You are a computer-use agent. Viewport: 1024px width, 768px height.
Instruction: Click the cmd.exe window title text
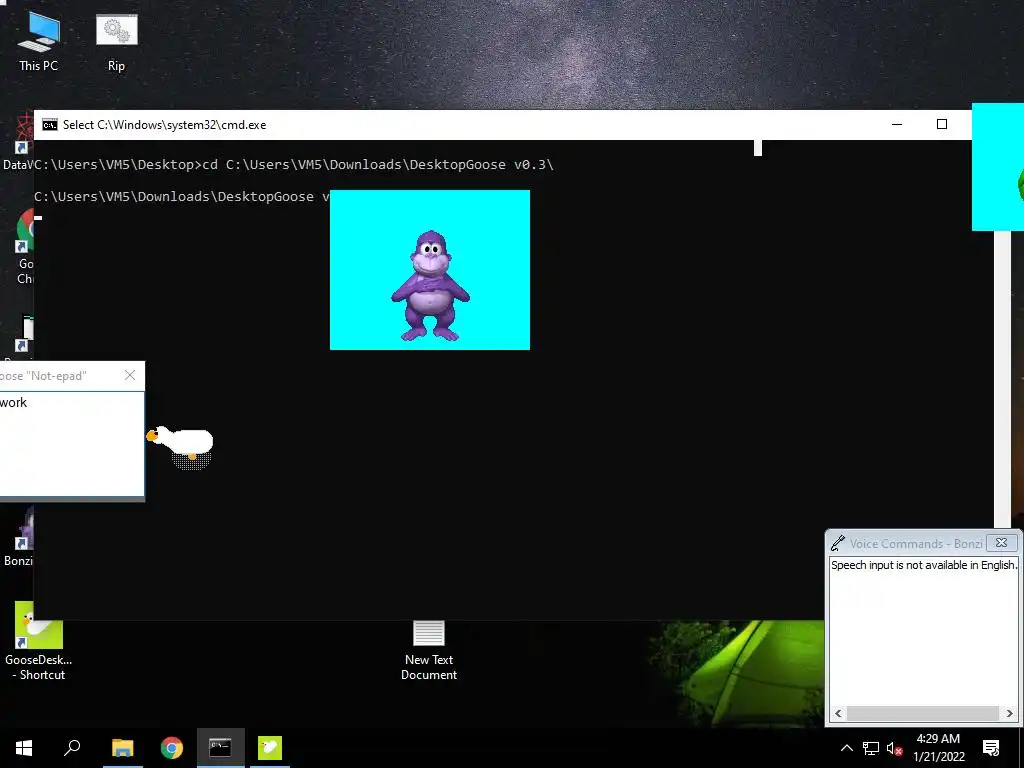[x=164, y=125]
